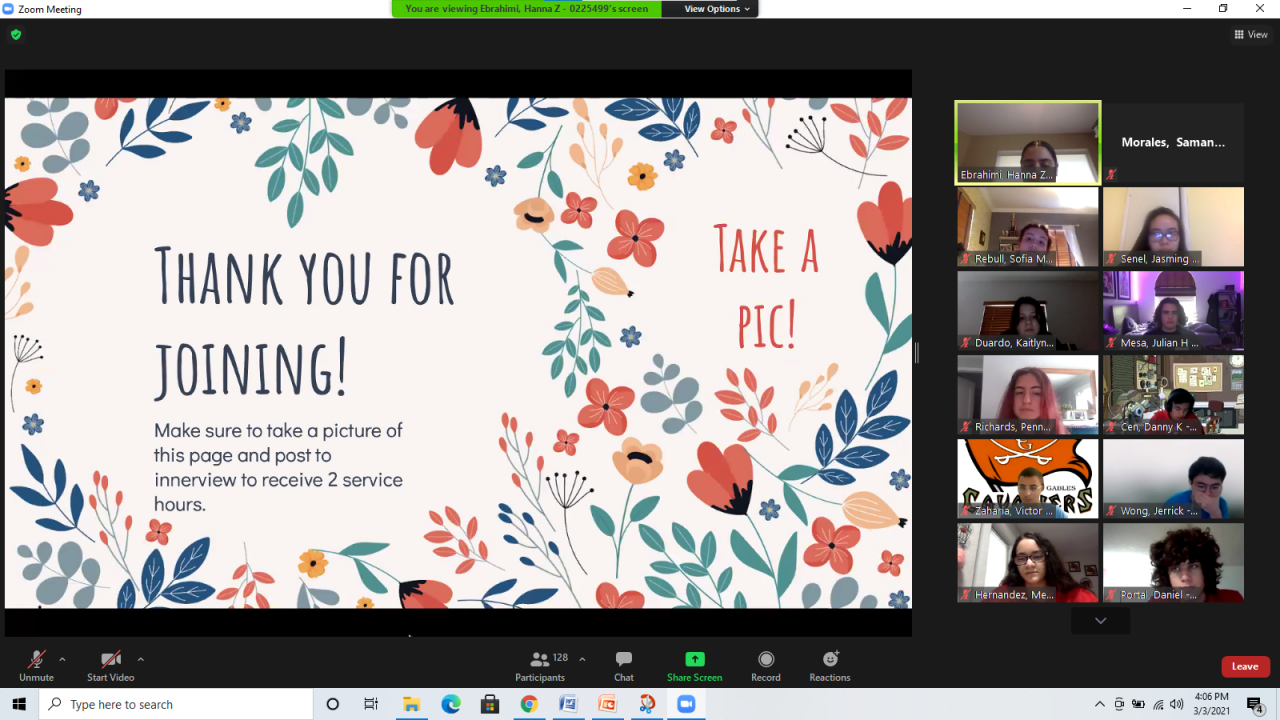Open the Participants panel
1280x720 pixels.
540,660
